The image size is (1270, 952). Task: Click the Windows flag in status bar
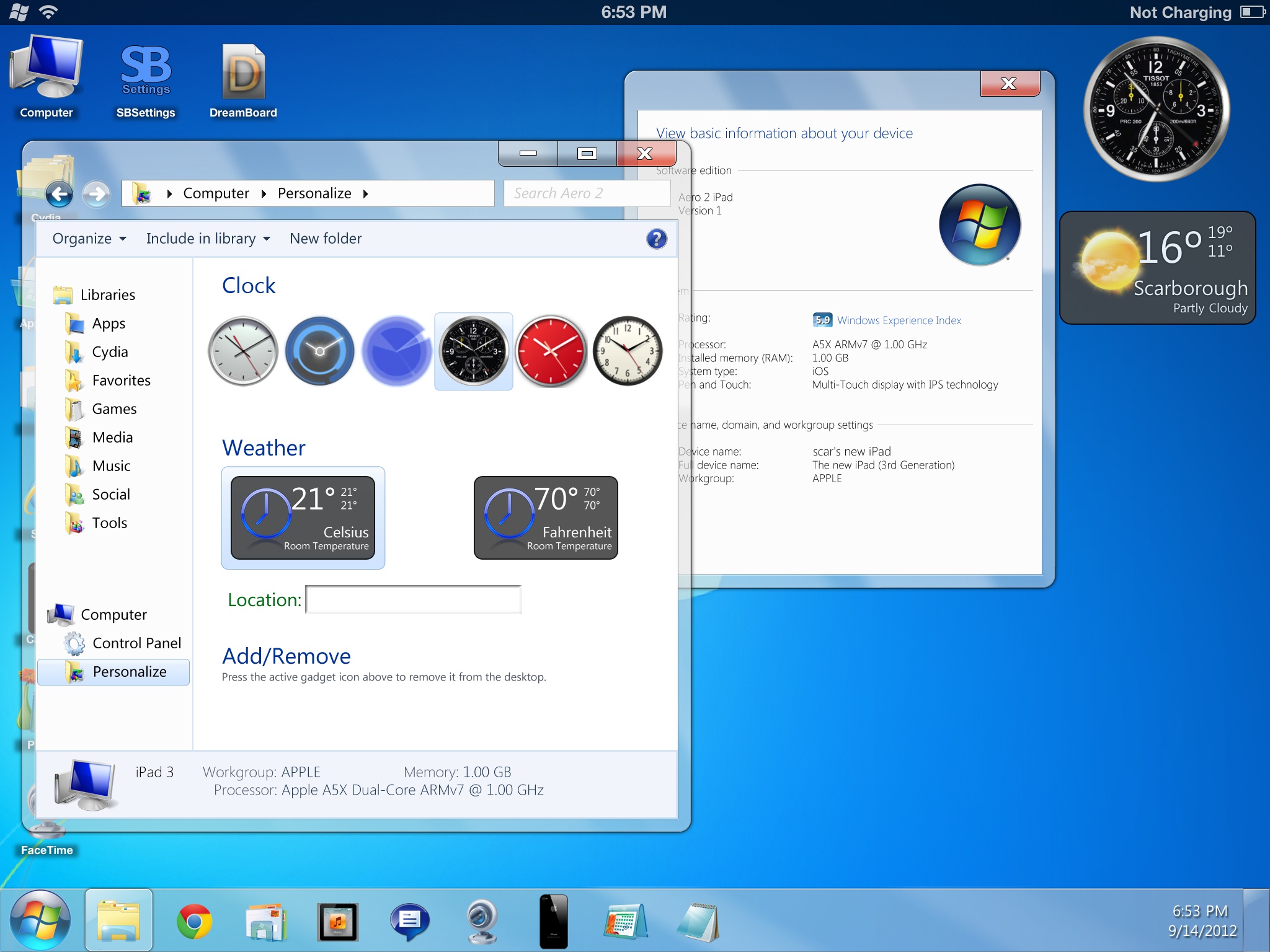click(x=19, y=12)
